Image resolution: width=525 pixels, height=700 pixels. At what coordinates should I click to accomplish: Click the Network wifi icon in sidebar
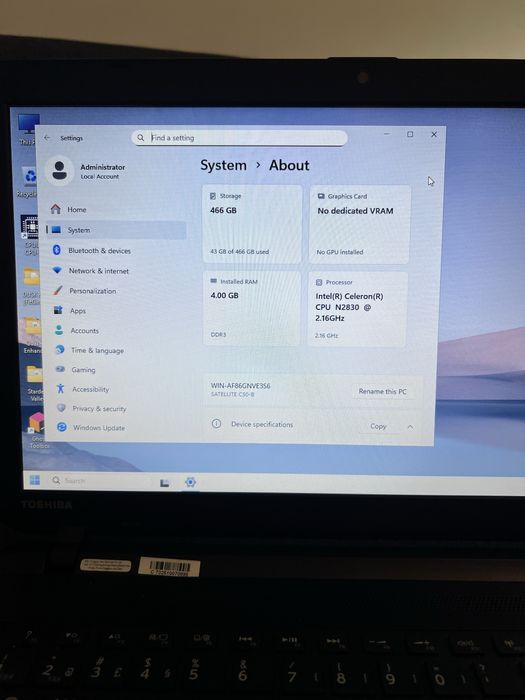[57, 270]
